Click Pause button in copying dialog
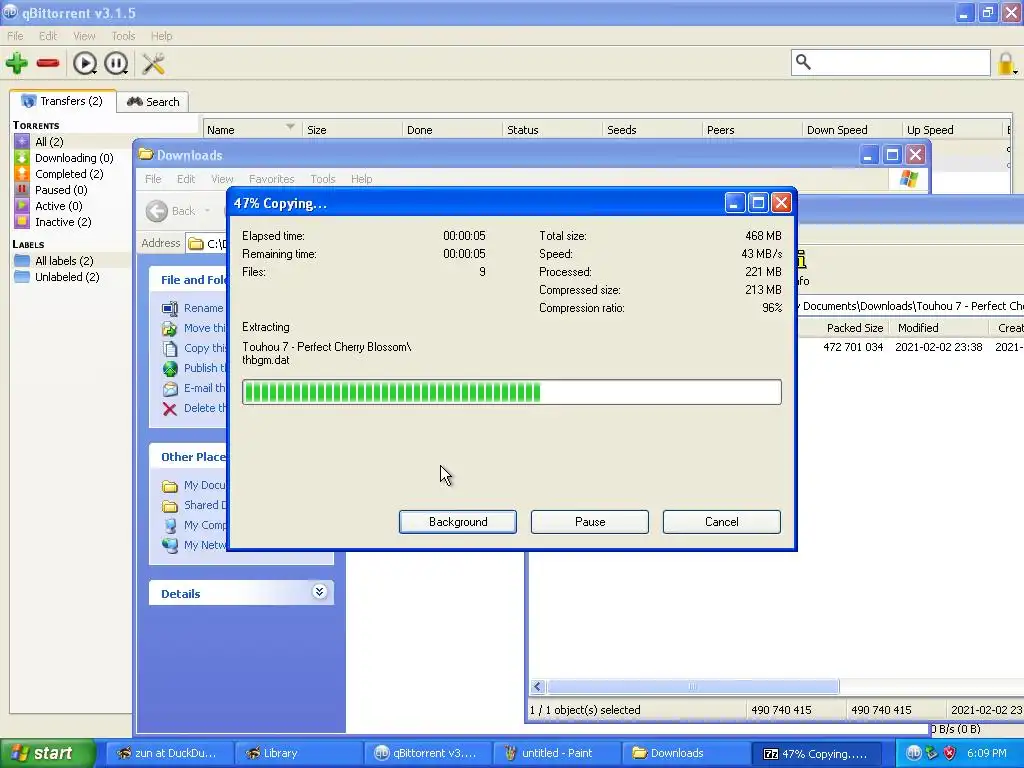 pyautogui.click(x=590, y=522)
